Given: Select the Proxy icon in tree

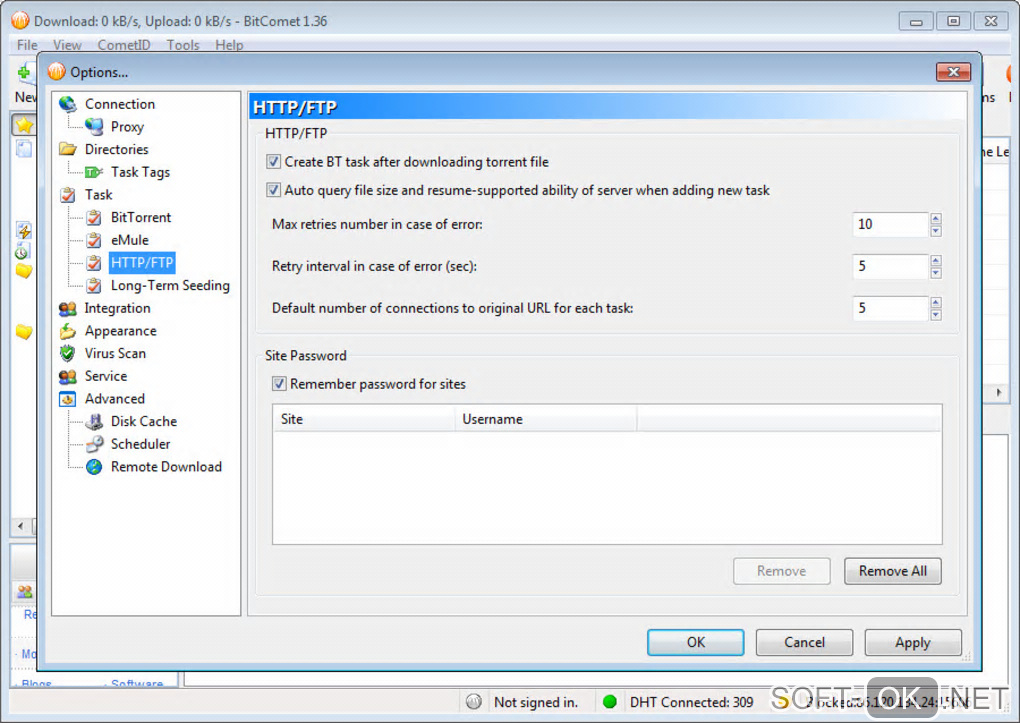Looking at the screenshot, I should pyautogui.click(x=94, y=127).
